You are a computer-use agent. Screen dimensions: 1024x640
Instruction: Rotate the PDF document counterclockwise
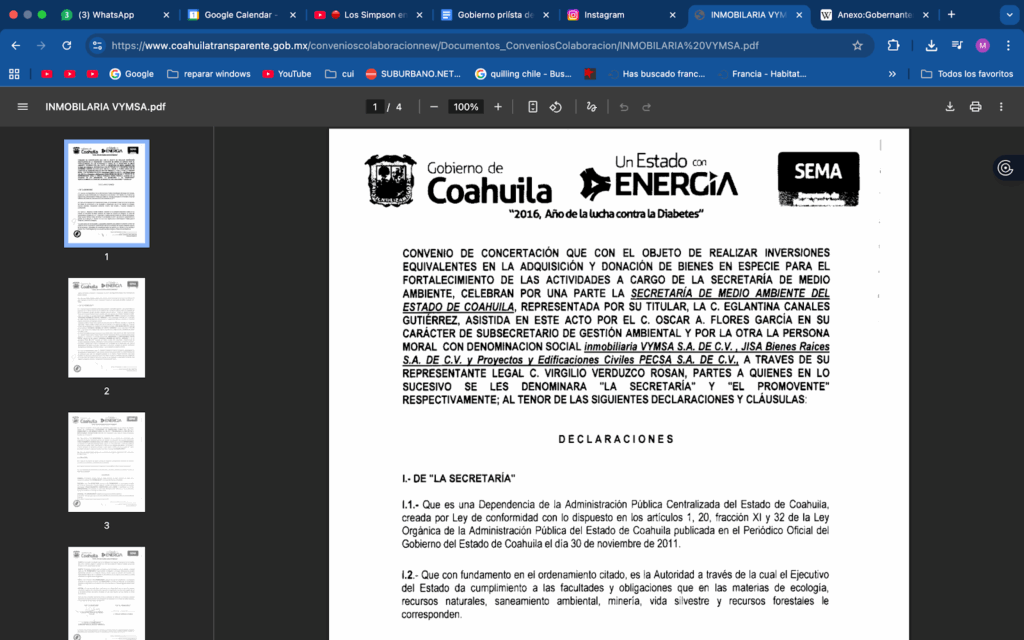point(556,107)
